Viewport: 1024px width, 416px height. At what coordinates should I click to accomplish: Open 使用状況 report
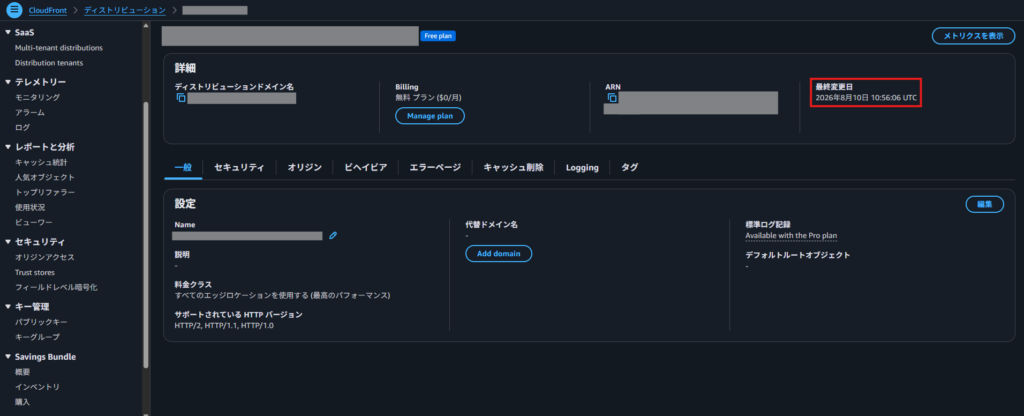click(30, 207)
